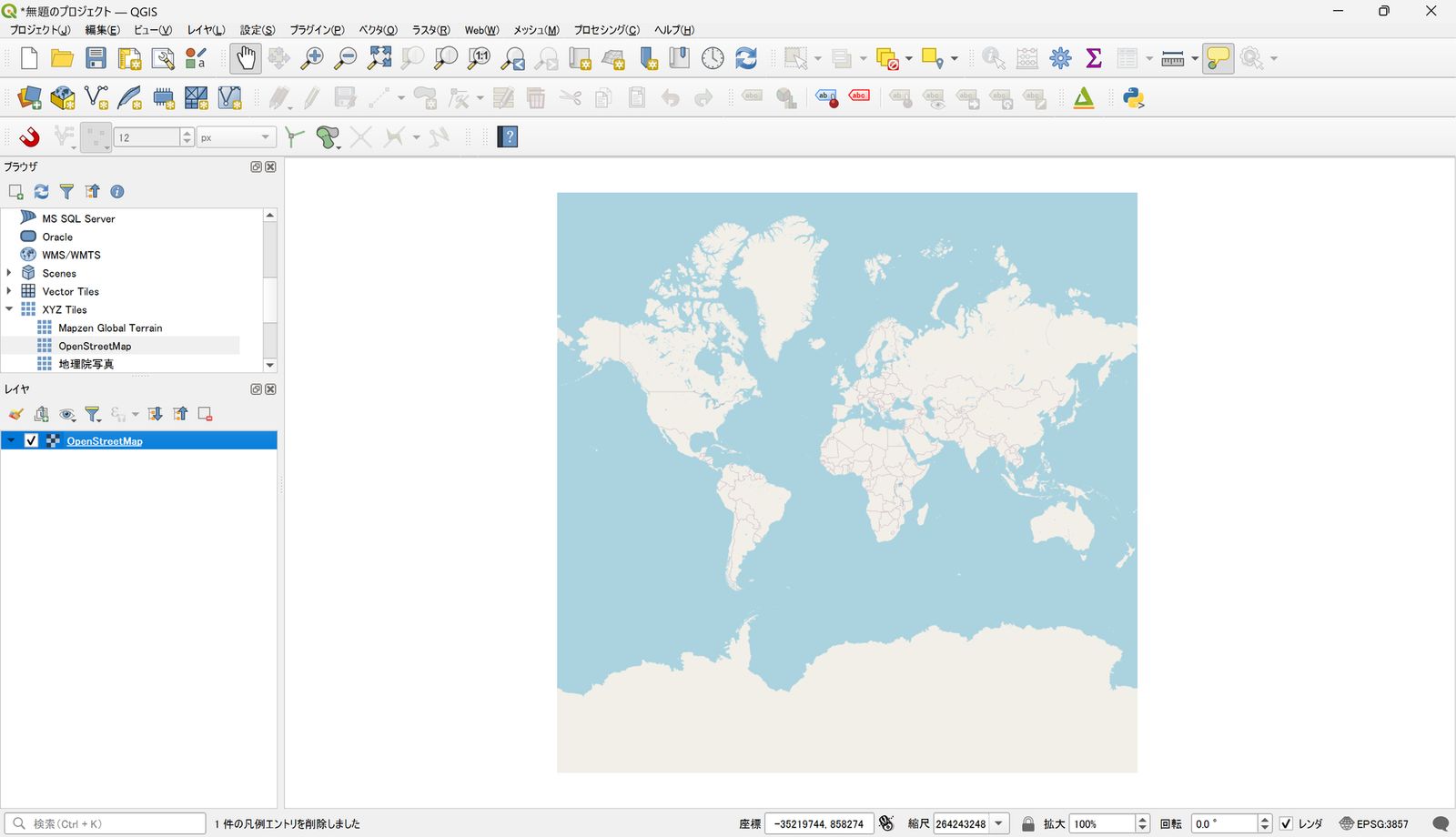Click the locator search field
The width and height of the screenshot is (1456, 837).
105,823
